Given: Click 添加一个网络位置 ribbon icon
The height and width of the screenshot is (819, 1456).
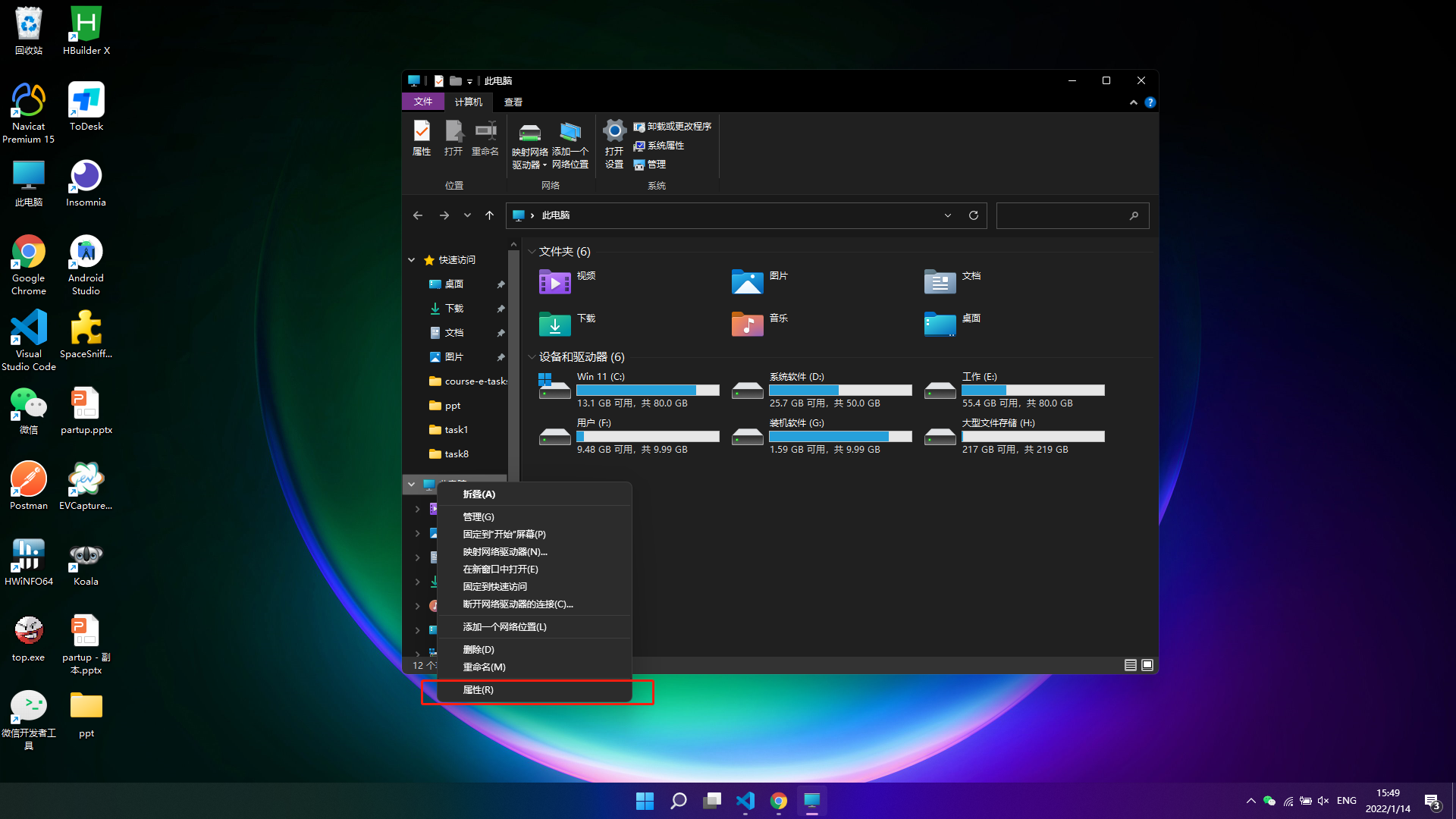Looking at the screenshot, I should pyautogui.click(x=570, y=145).
